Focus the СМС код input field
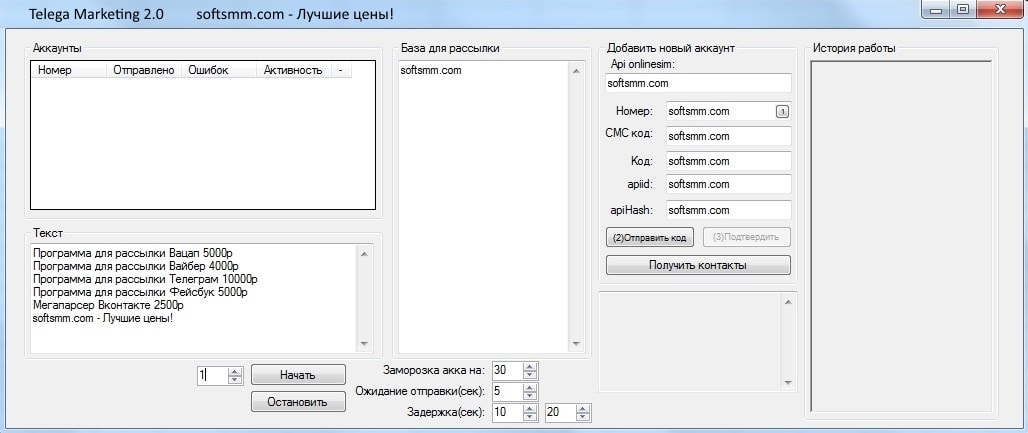This screenshot has width=1028, height=433. (727, 135)
